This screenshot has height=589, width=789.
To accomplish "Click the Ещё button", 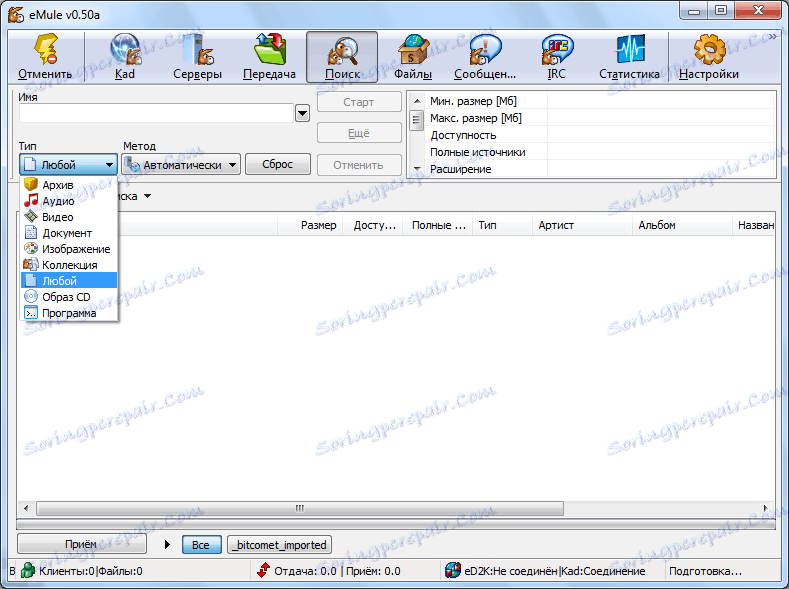I will tap(359, 133).
